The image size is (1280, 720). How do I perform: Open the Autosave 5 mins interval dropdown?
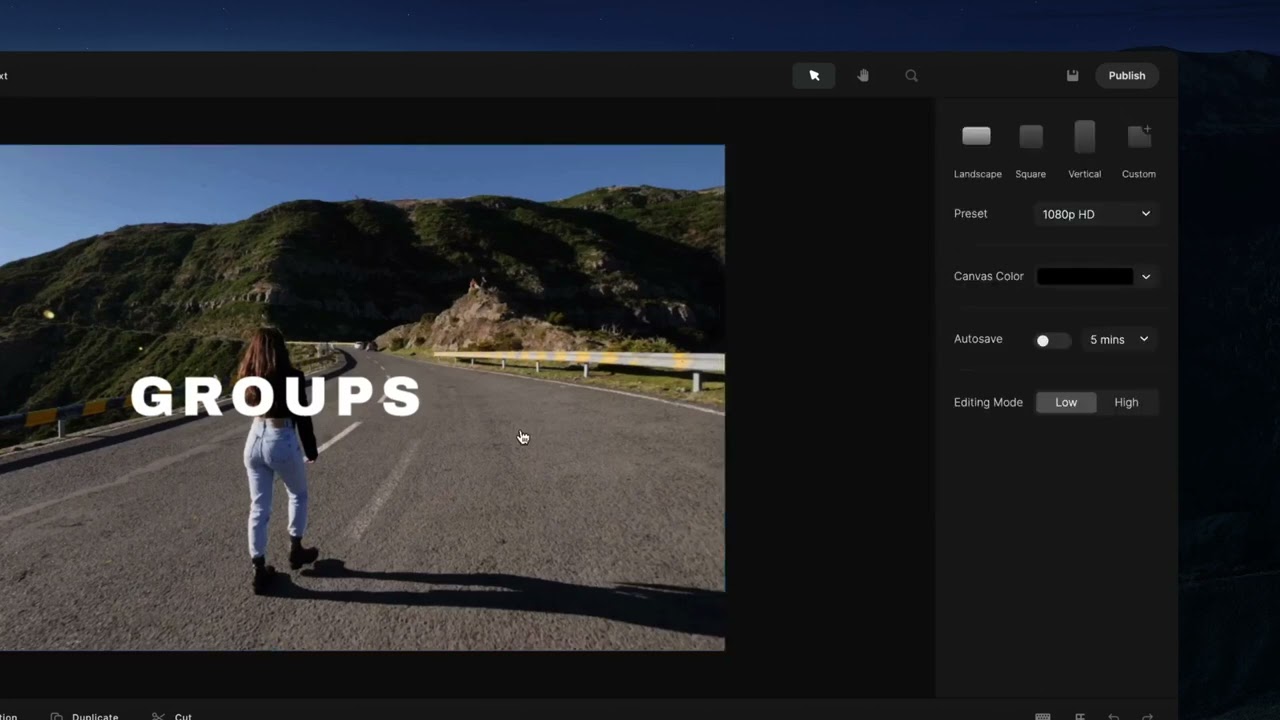pyautogui.click(x=1118, y=340)
